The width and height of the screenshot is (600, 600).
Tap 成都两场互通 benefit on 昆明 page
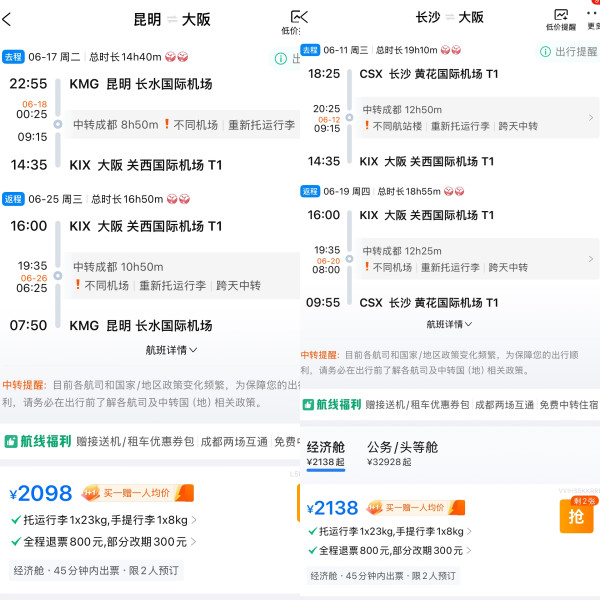coord(234,442)
